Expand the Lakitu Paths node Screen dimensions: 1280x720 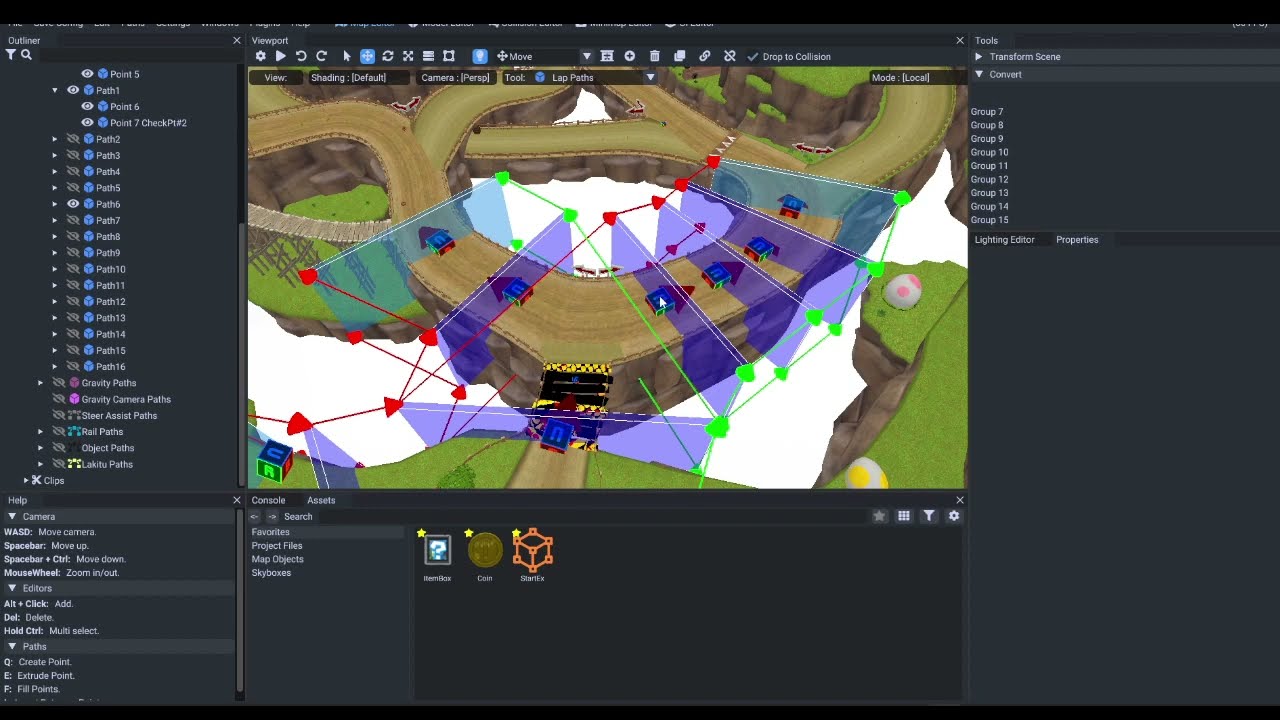point(41,464)
